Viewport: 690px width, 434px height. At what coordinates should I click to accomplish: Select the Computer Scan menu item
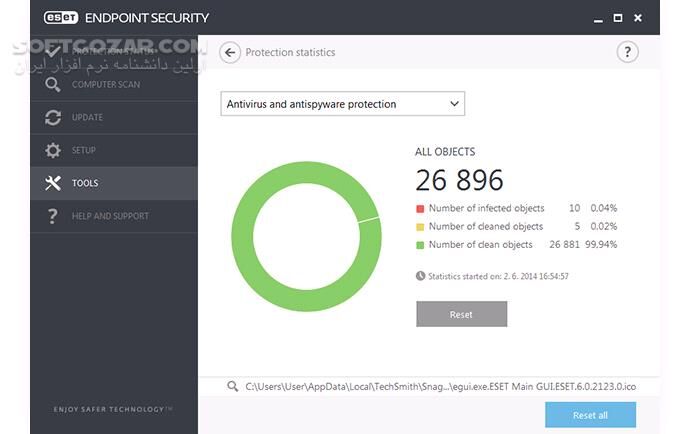pyautogui.click(x=105, y=84)
